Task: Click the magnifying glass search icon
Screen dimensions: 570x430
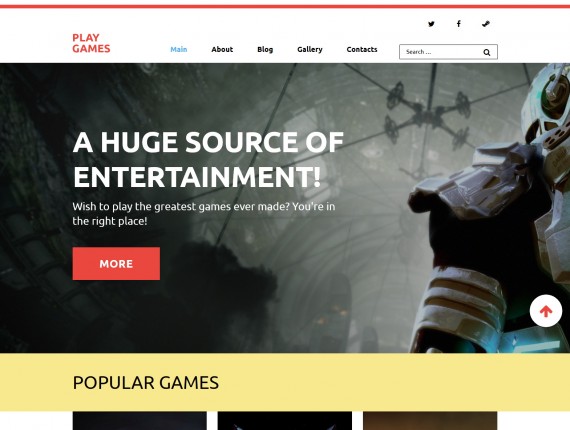Action: pos(487,52)
